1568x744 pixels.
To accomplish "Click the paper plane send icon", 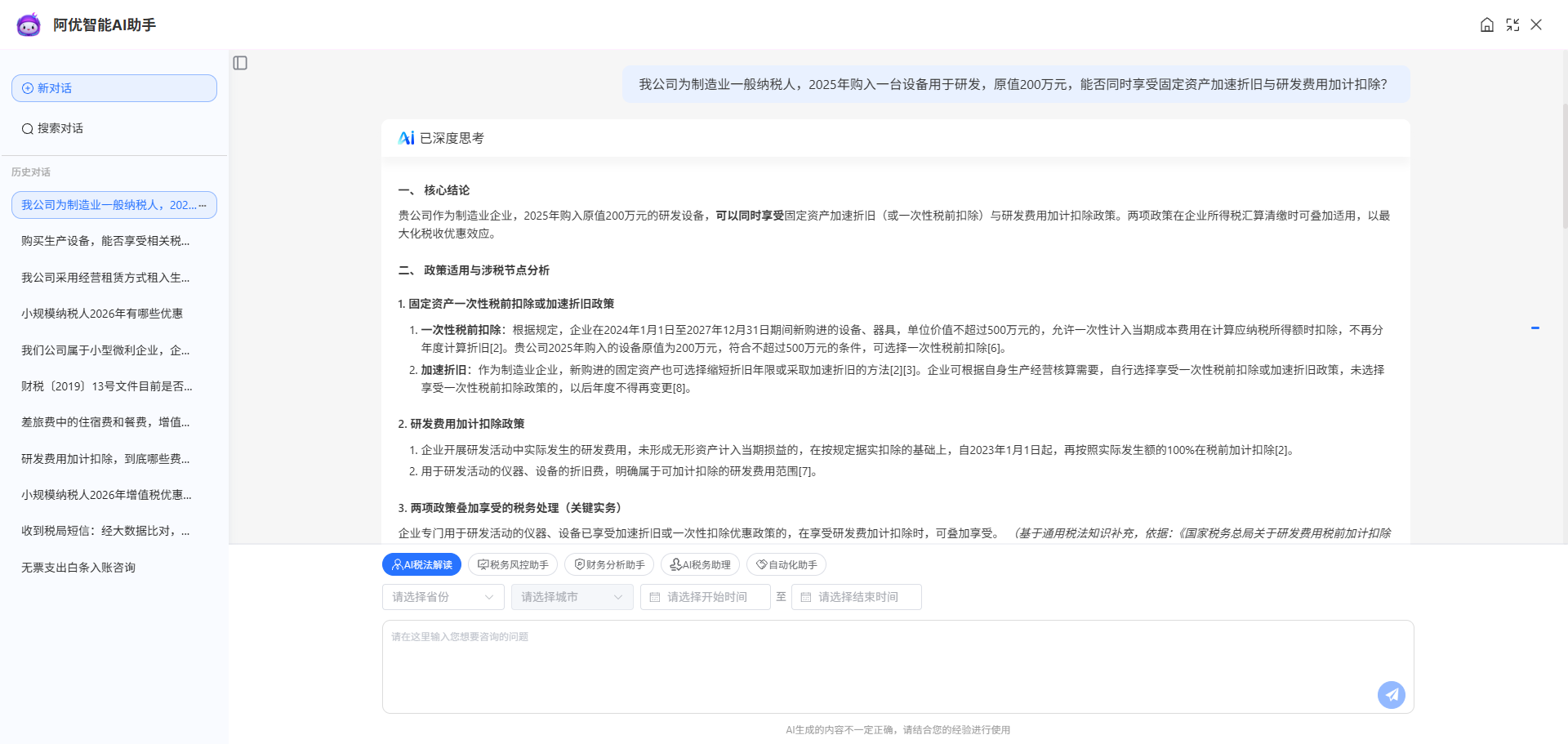I will tap(1392, 695).
